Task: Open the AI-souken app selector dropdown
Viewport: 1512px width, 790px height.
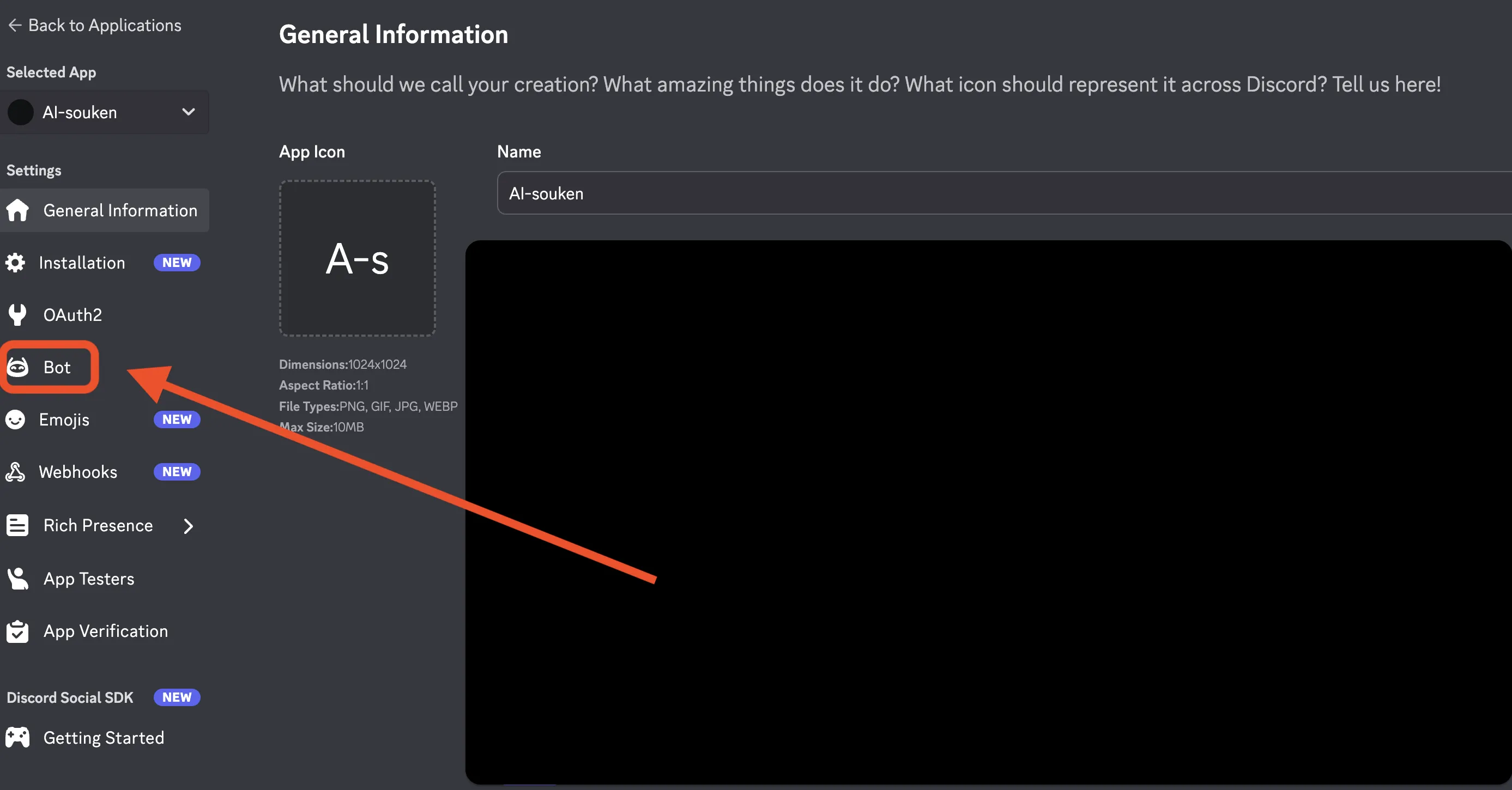Action: pos(188,112)
